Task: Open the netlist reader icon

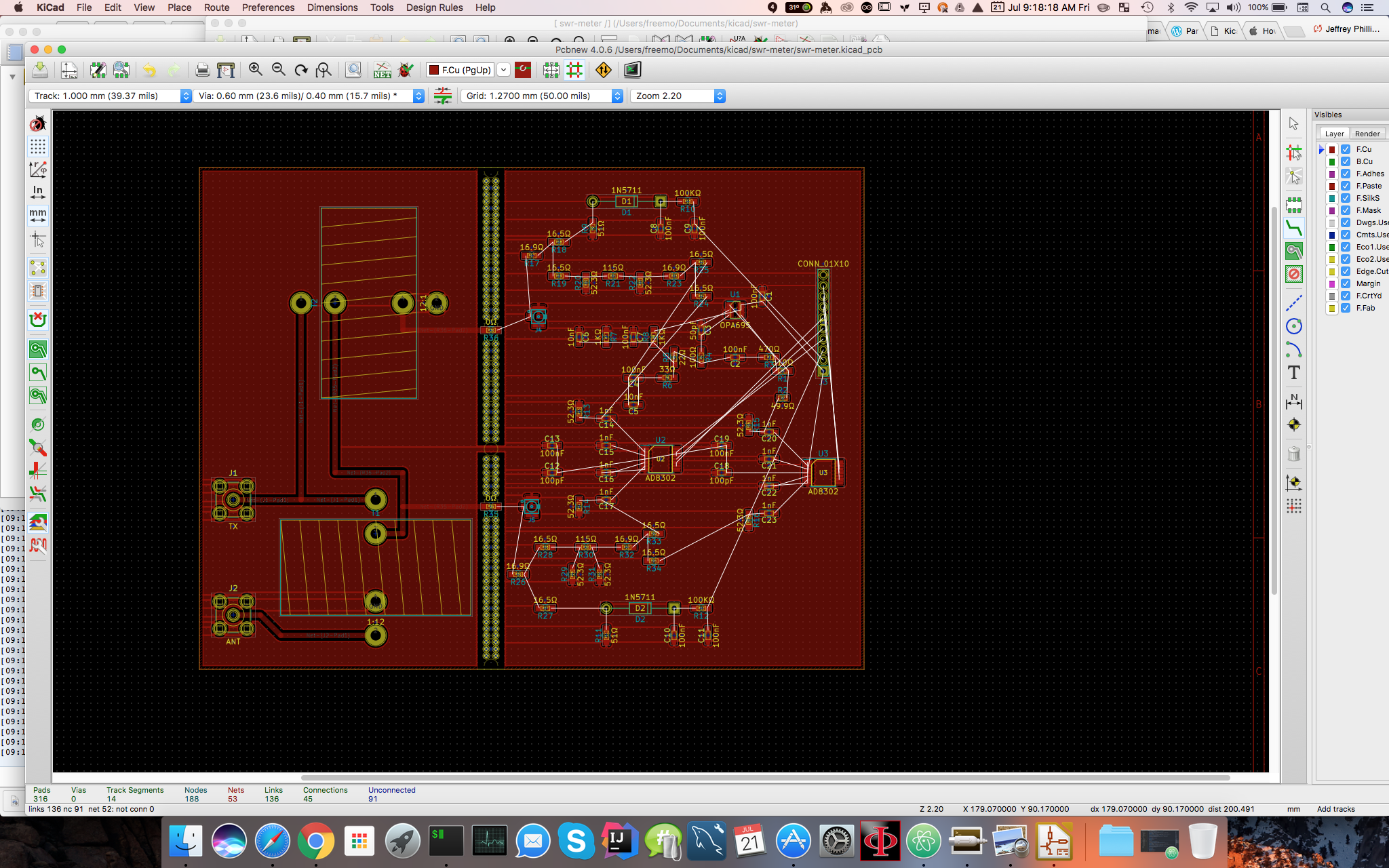Action: [383, 70]
